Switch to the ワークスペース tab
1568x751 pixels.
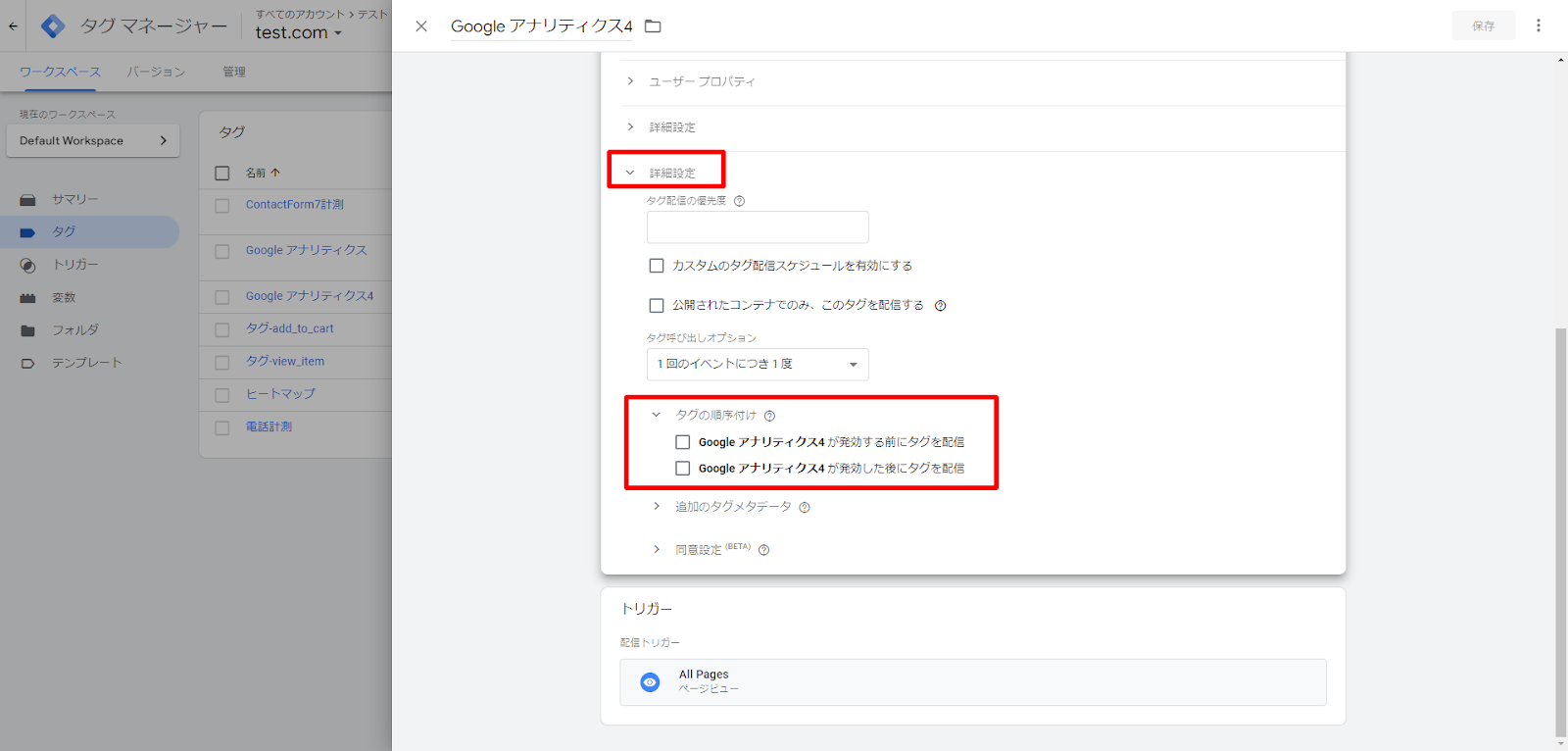click(x=60, y=72)
